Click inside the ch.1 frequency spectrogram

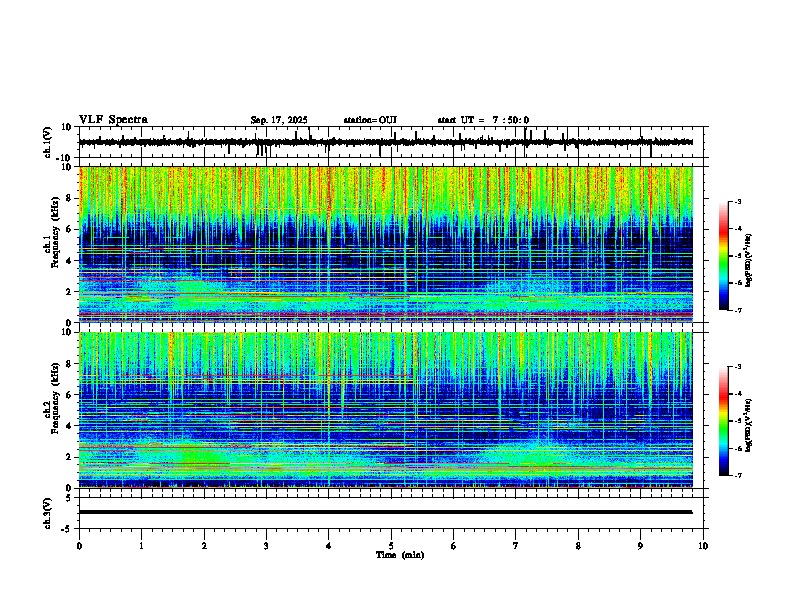[386, 244]
